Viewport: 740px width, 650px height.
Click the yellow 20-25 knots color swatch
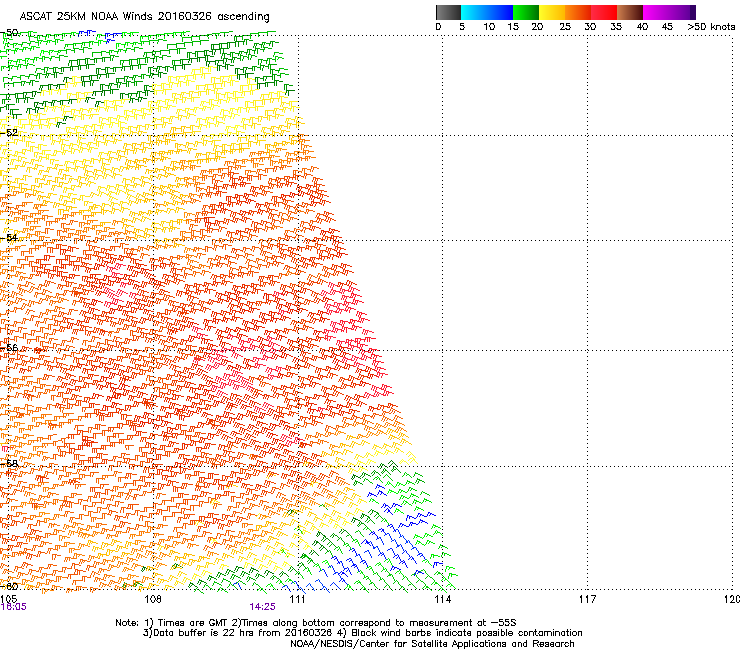[x=552, y=12]
